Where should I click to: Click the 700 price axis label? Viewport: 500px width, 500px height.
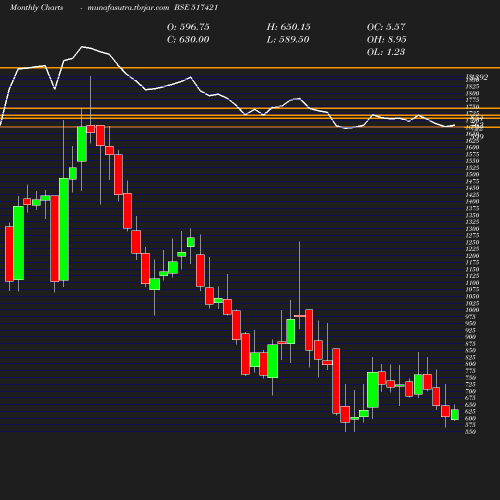click(471, 391)
